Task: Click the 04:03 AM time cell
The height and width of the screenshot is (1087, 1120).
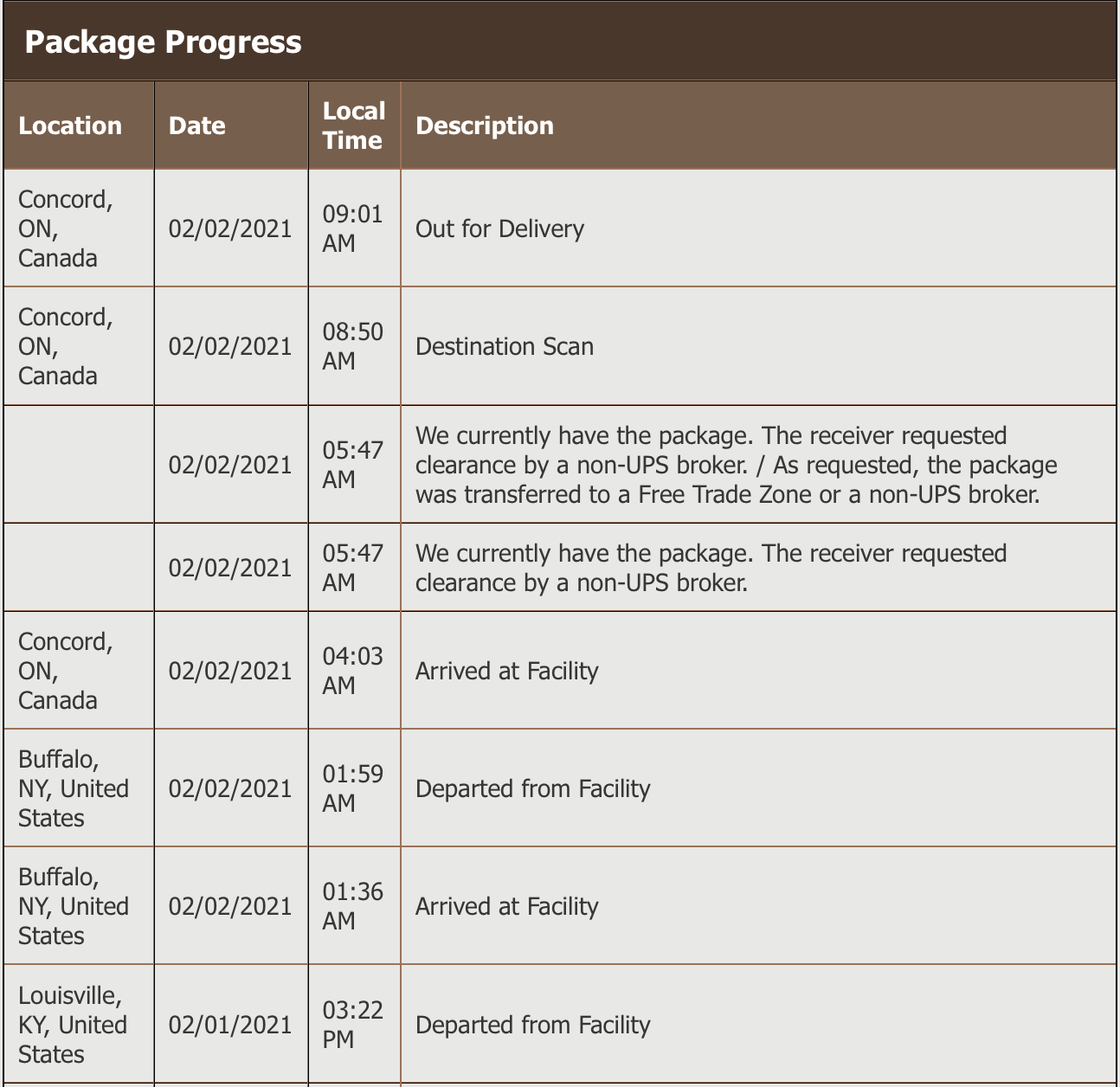Action: pyautogui.click(x=352, y=671)
